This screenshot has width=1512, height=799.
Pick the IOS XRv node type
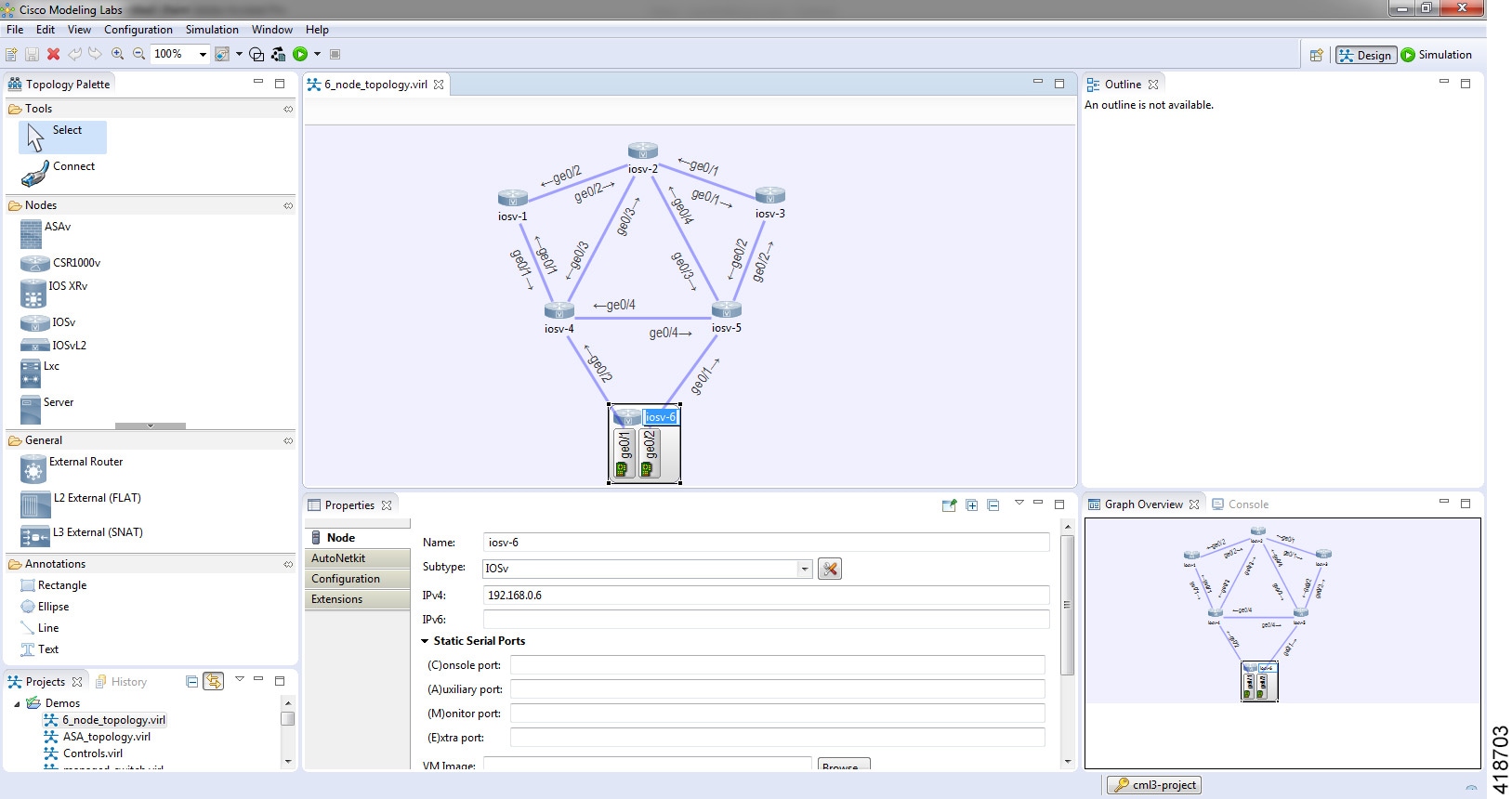pyautogui.click(x=54, y=293)
